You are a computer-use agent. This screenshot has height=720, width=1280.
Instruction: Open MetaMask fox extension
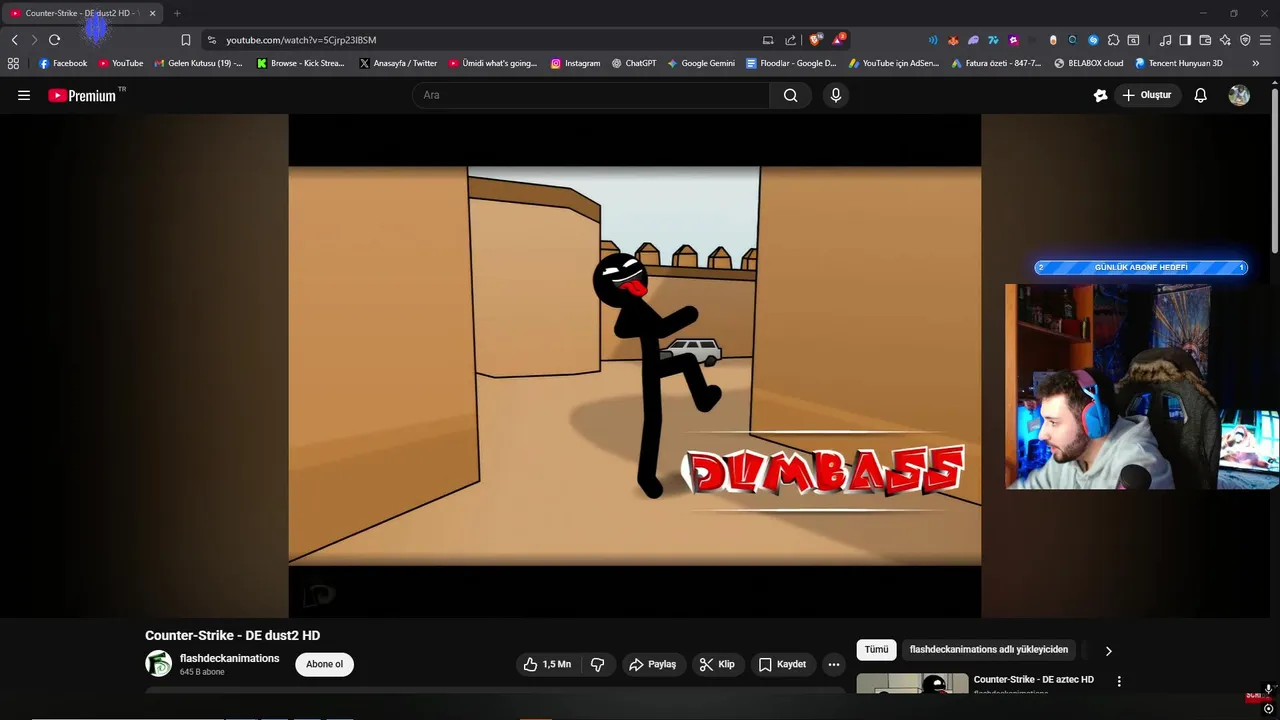click(x=953, y=40)
